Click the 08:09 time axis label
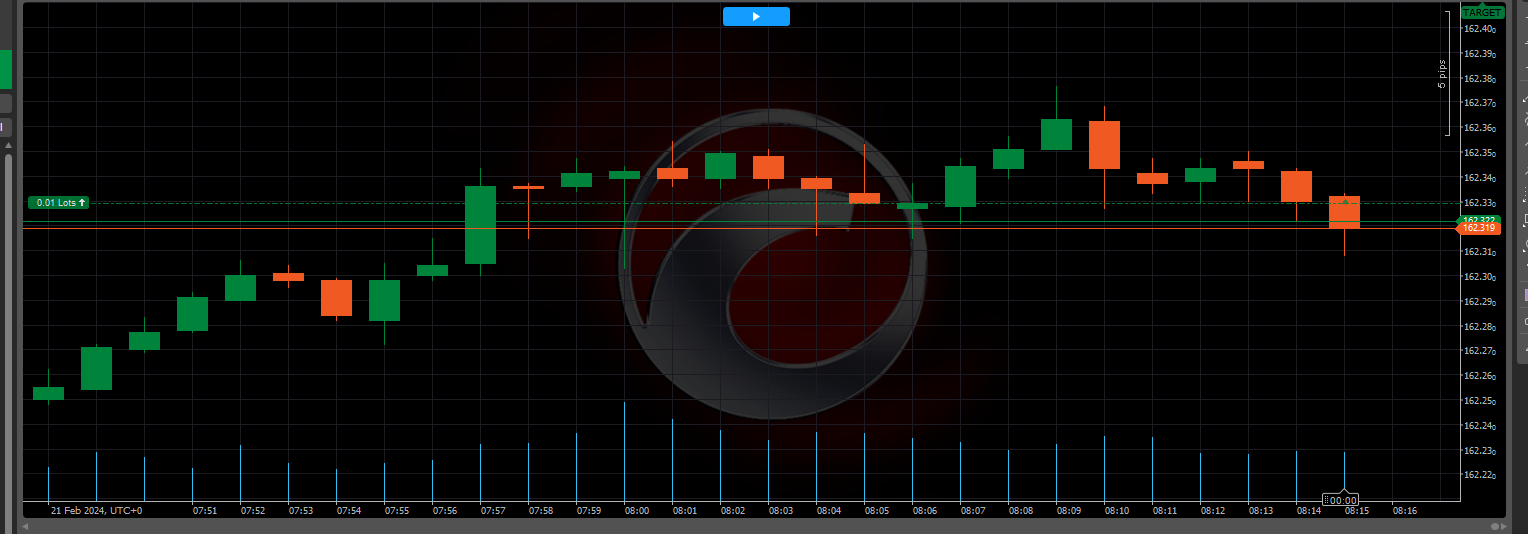 (1069, 510)
